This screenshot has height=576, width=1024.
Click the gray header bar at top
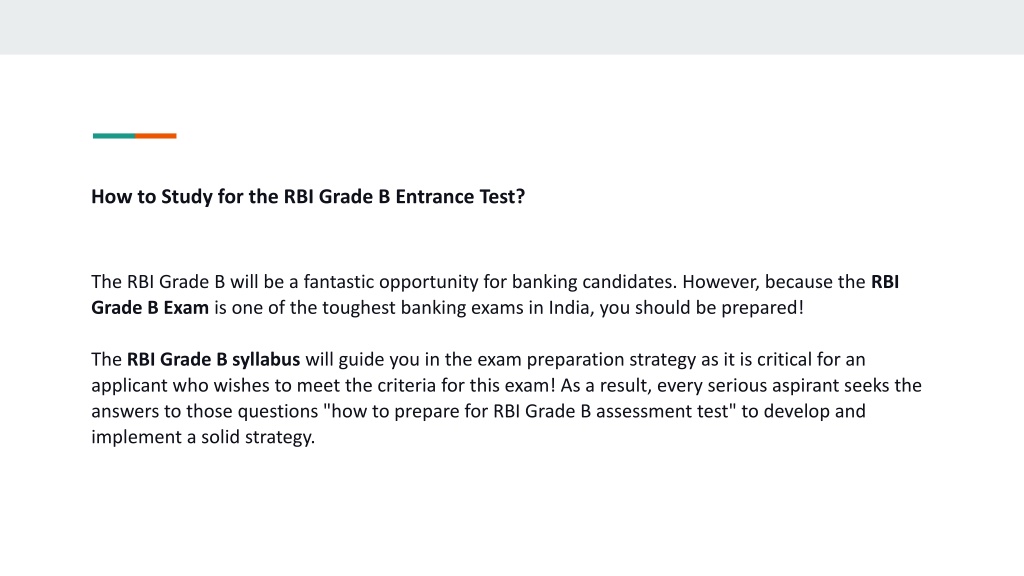[x=512, y=27]
